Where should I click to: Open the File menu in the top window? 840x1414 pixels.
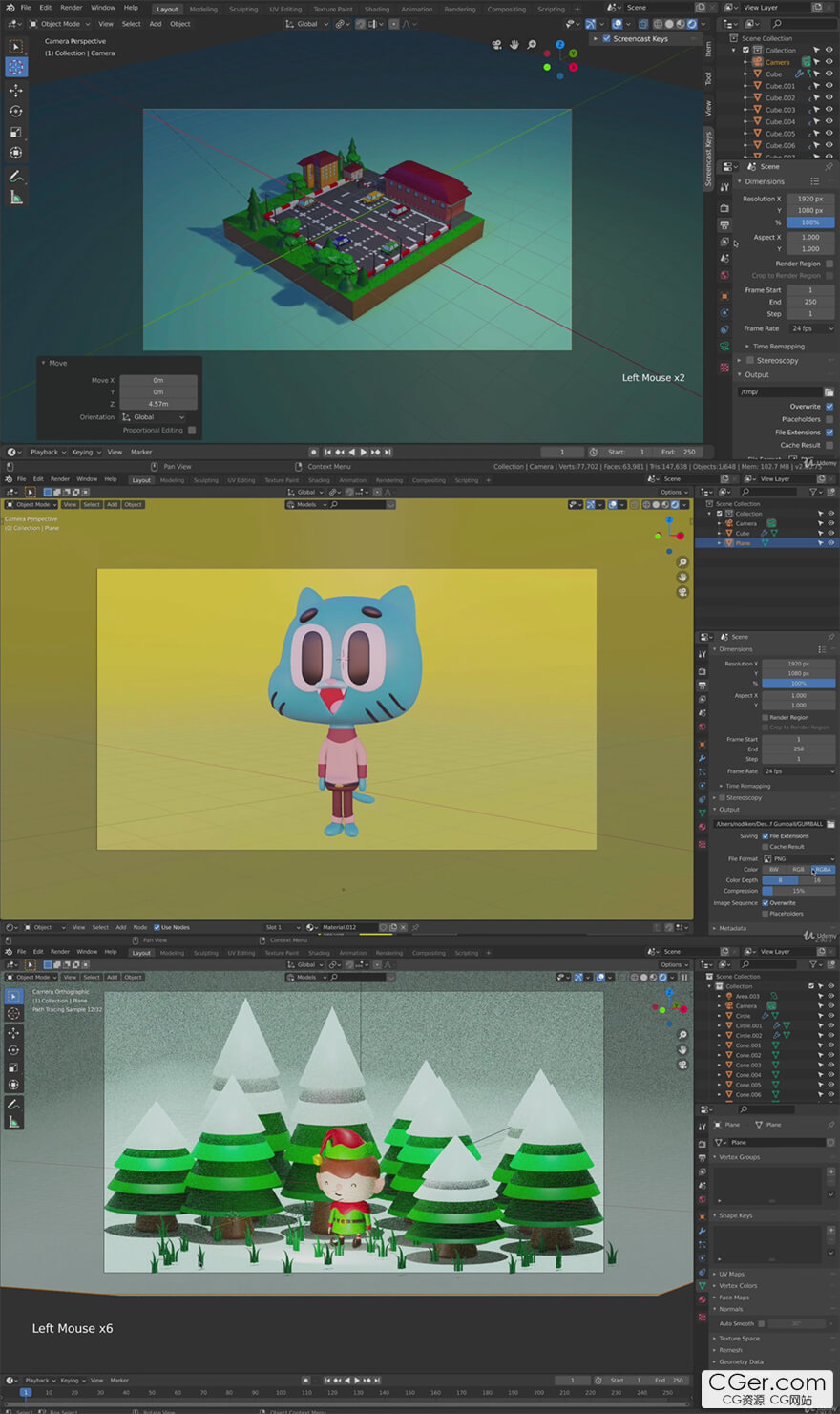pyautogui.click(x=26, y=8)
